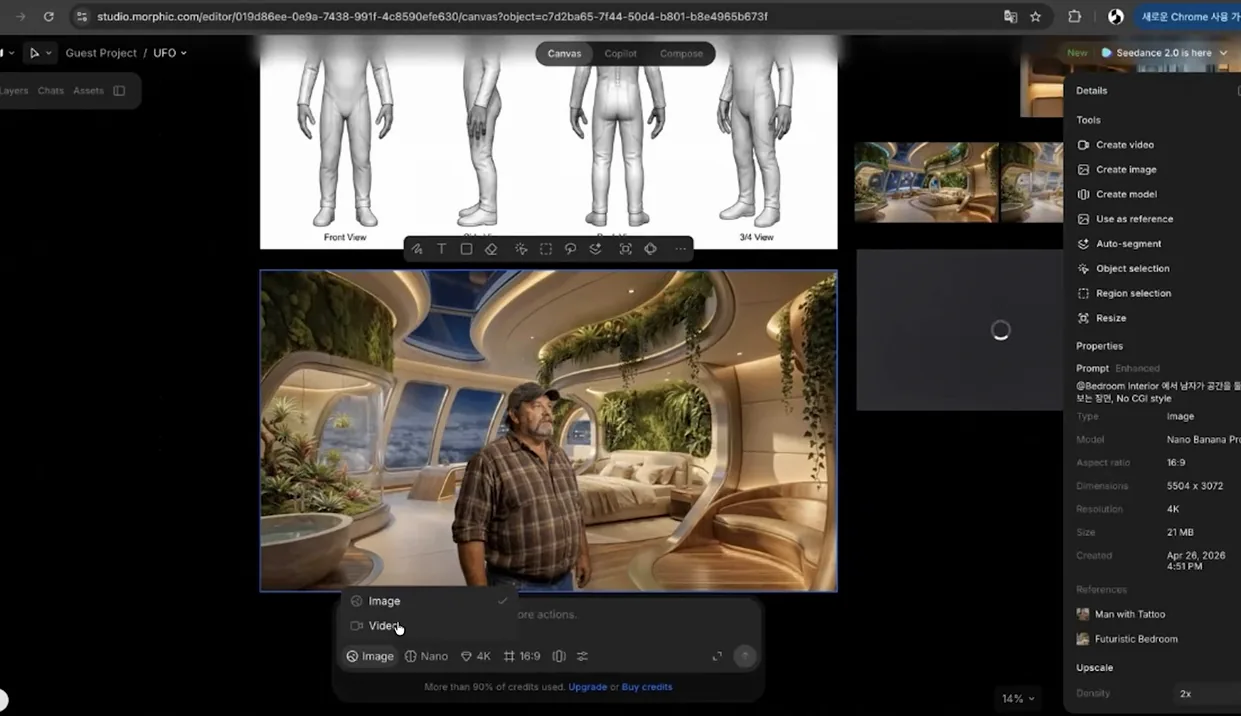Open the Layers panel tab
The width and height of the screenshot is (1241, 716).
(14, 91)
